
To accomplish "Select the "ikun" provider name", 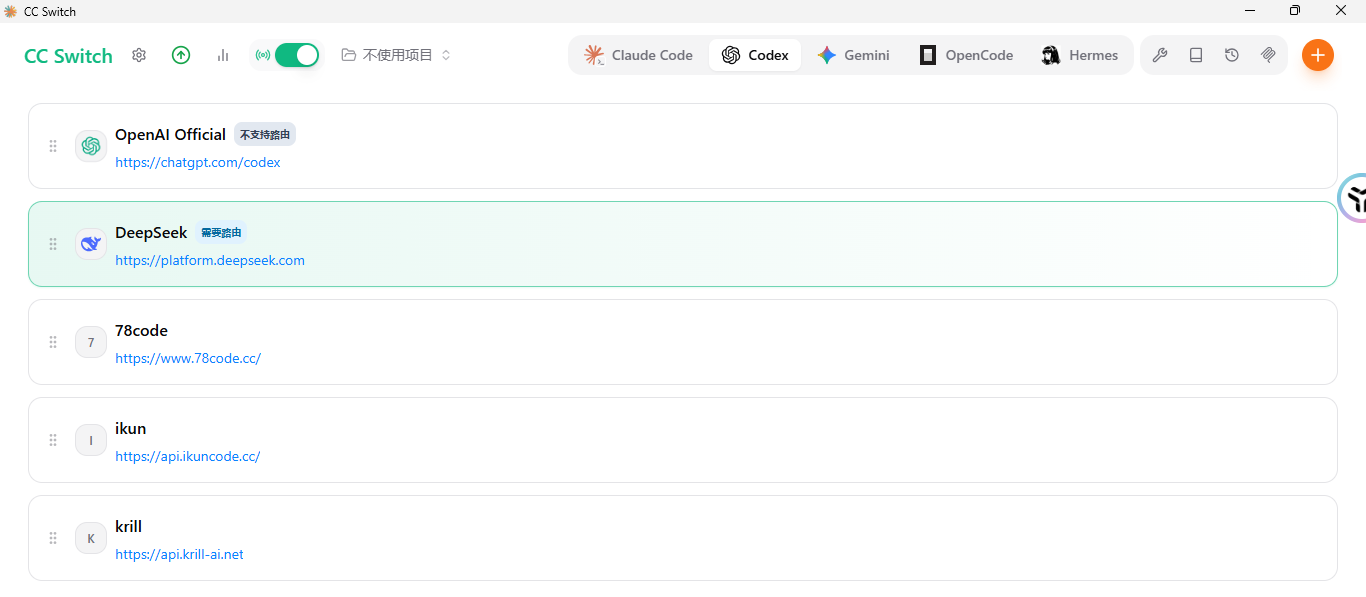I will 131,428.
